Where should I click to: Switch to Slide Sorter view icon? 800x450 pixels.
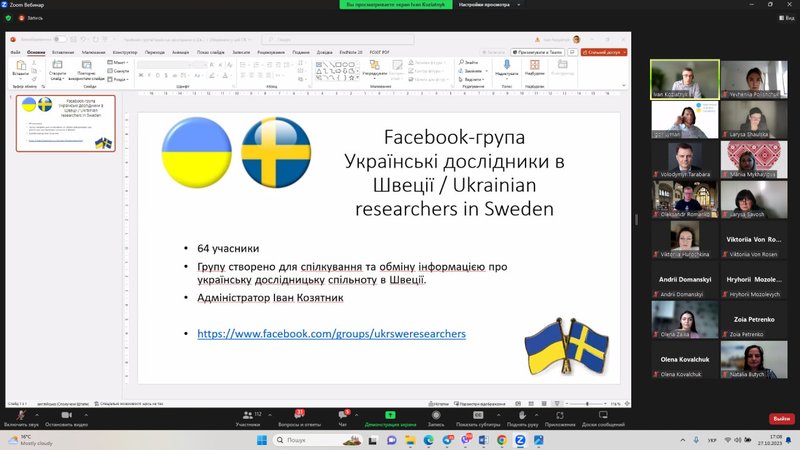531,404
